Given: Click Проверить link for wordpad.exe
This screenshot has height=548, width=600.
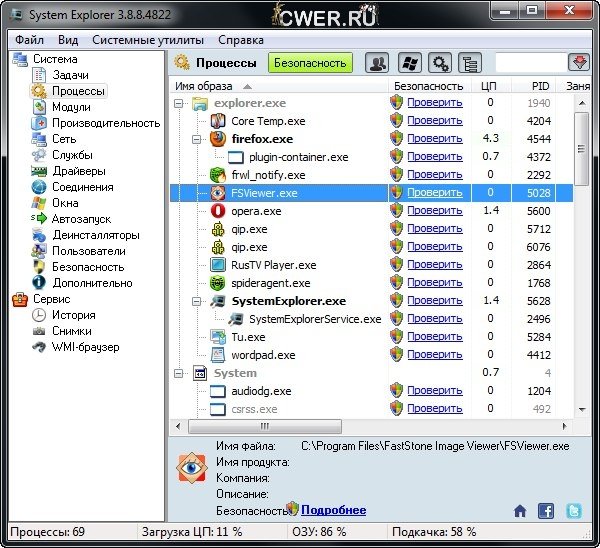Looking at the screenshot, I should [435, 355].
